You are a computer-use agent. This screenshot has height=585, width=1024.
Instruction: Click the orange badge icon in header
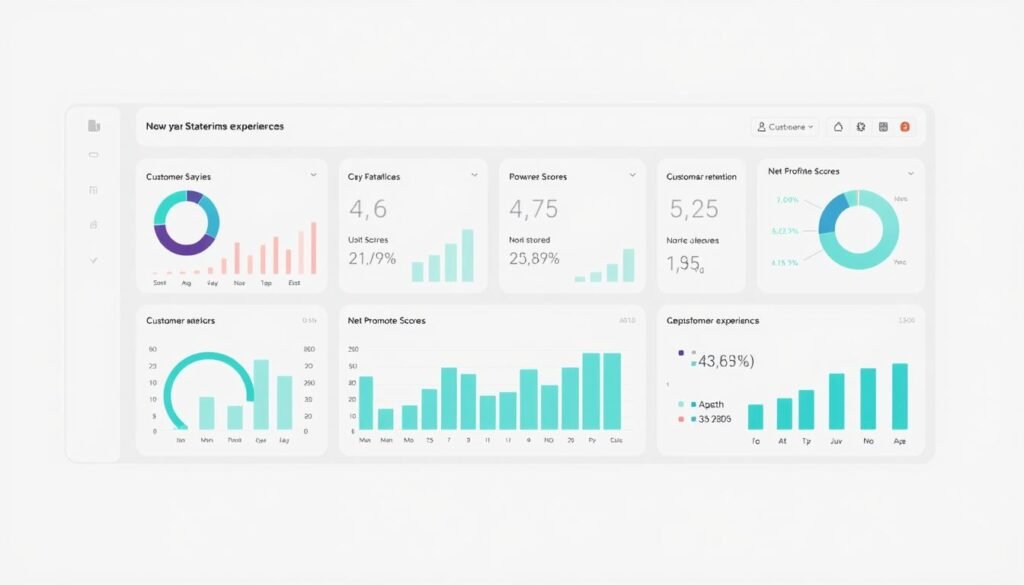(905, 127)
